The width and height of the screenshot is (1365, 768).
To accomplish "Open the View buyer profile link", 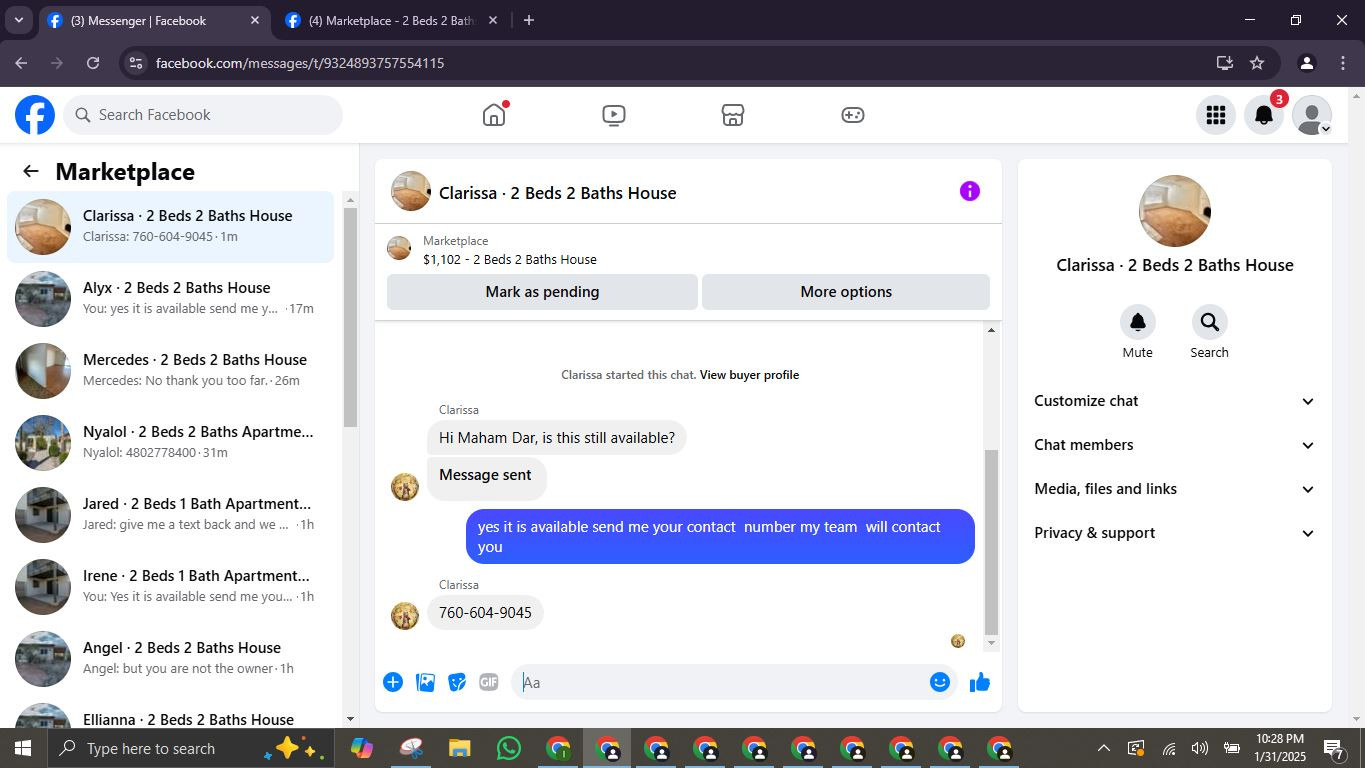I will pos(749,375).
